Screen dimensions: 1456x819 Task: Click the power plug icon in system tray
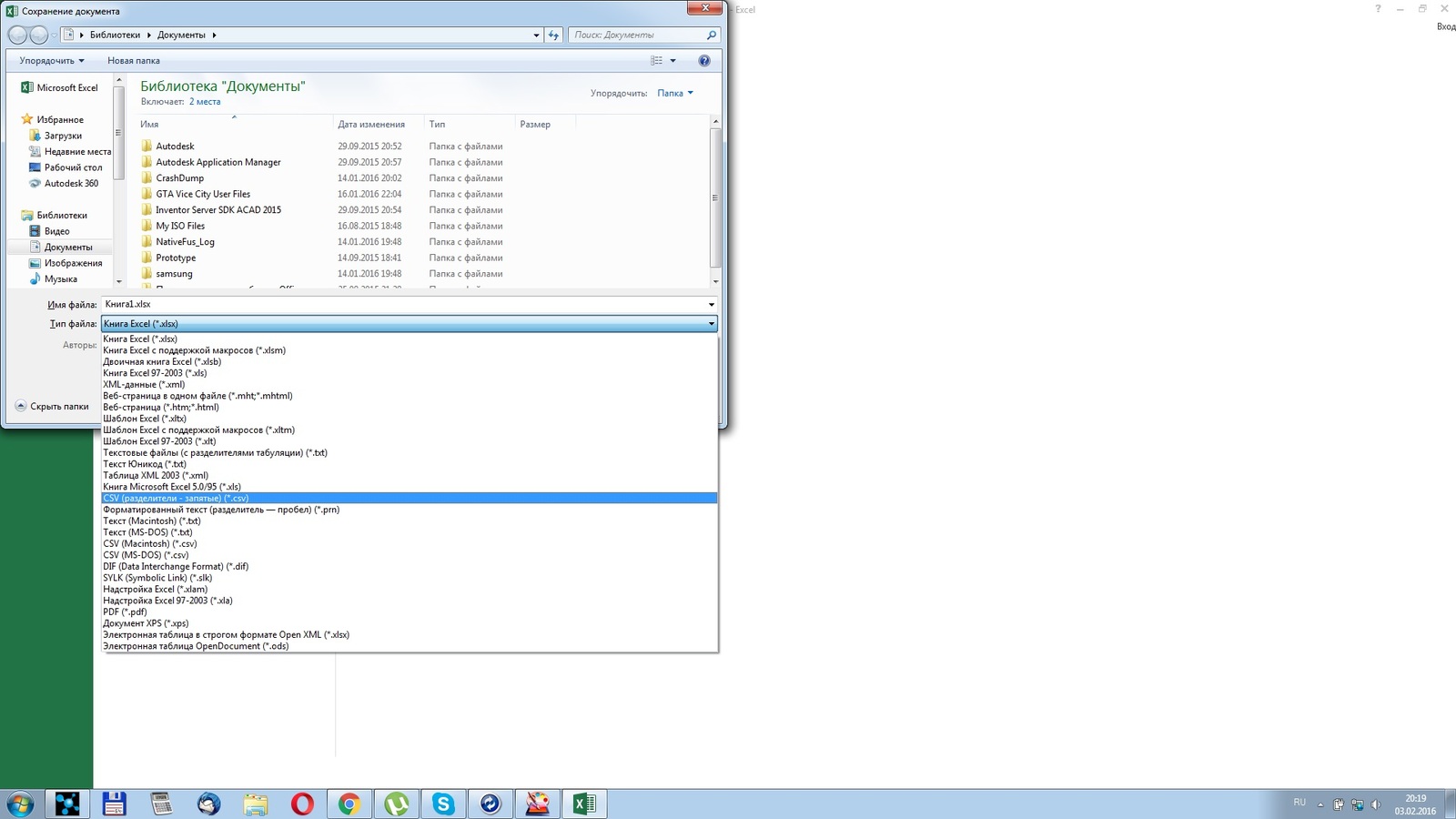point(1339,804)
